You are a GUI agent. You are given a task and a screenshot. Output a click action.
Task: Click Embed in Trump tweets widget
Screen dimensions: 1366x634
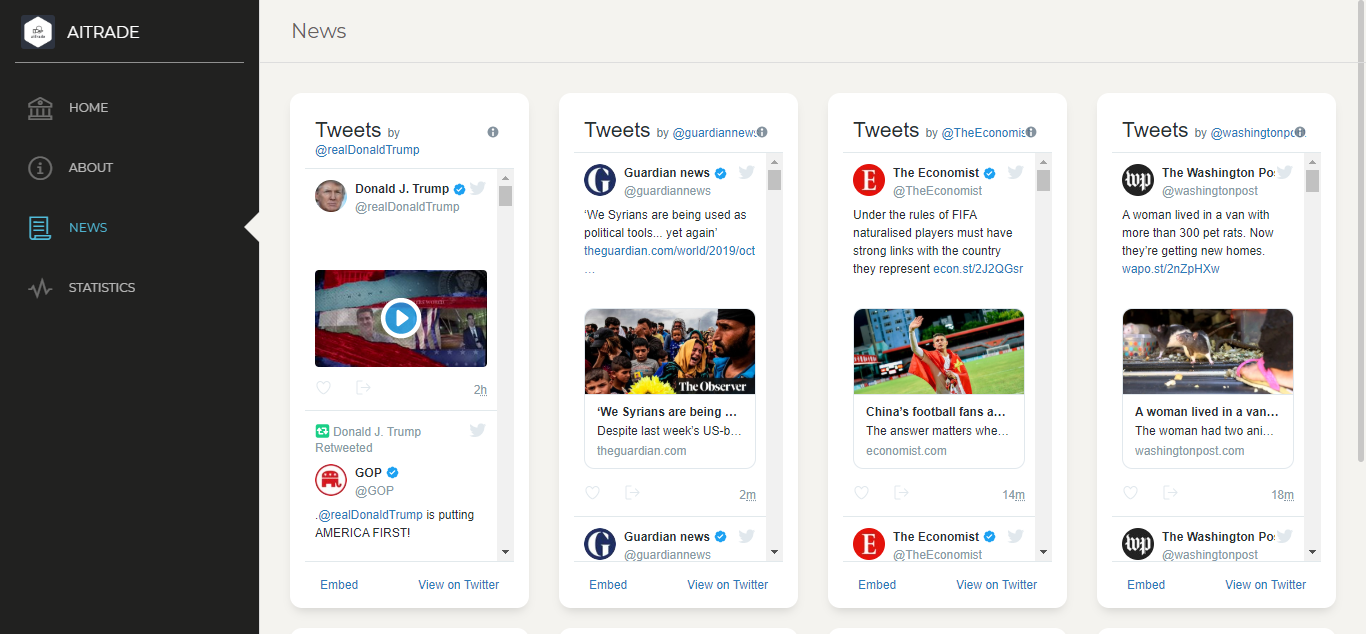(339, 585)
